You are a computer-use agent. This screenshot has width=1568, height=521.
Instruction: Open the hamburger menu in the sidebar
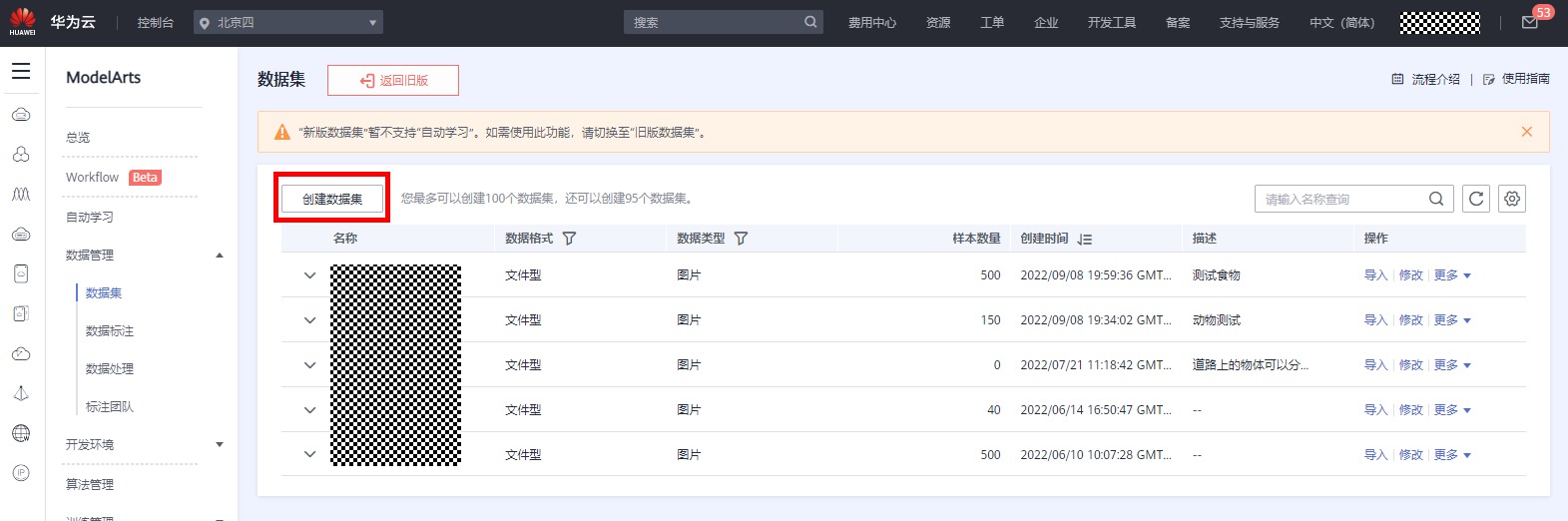[x=21, y=71]
